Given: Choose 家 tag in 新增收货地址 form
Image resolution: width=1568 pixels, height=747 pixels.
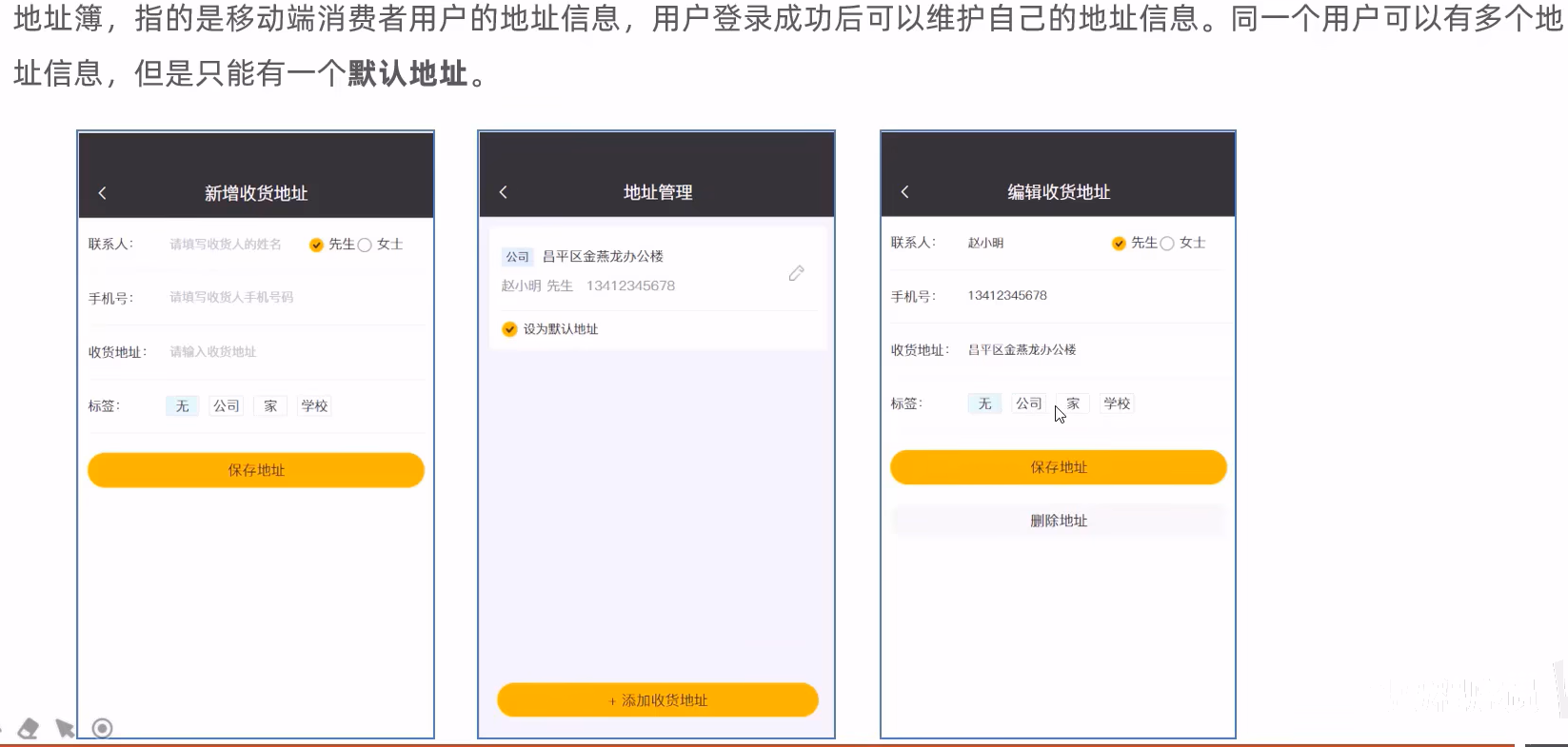Looking at the screenshot, I should 270,406.
